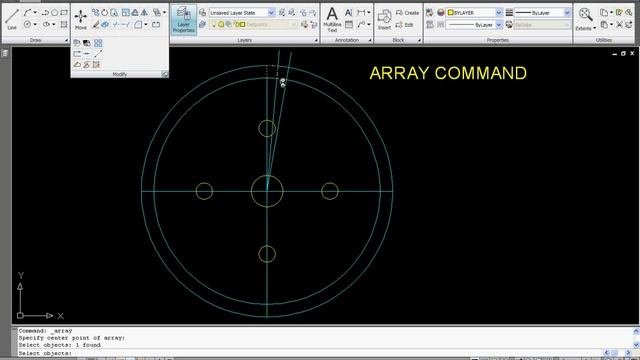Viewport: 640px width, 360px height.
Task: Click the lineweight lines icon
Action: tap(509, 13)
